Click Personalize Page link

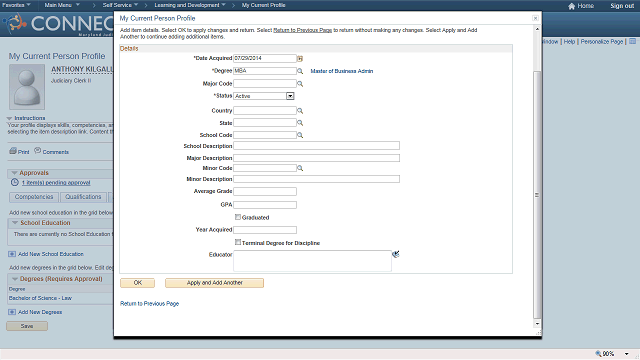coord(602,42)
